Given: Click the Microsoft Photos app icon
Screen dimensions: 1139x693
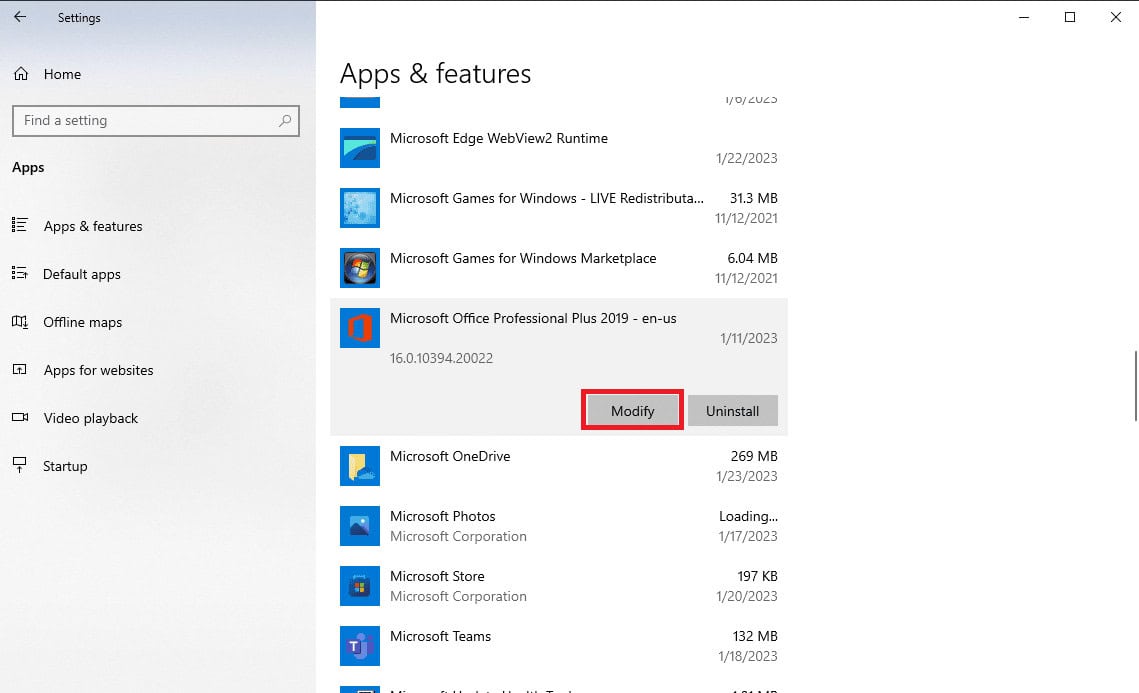Looking at the screenshot, I should click(360, 526).
